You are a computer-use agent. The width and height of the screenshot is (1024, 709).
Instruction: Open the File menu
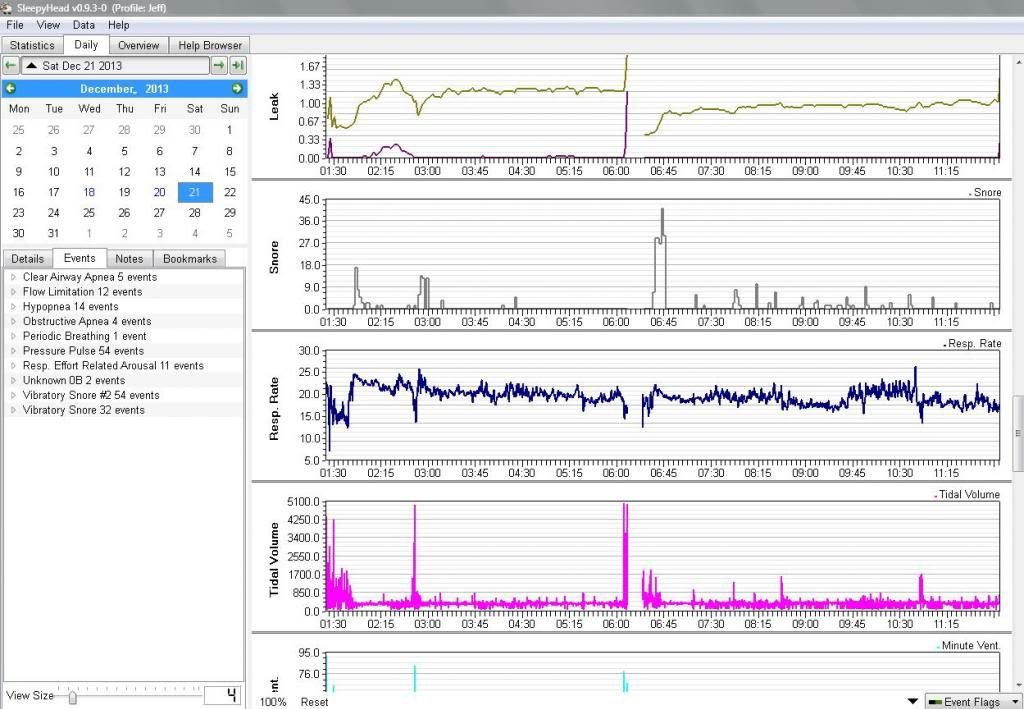[14, 25]
